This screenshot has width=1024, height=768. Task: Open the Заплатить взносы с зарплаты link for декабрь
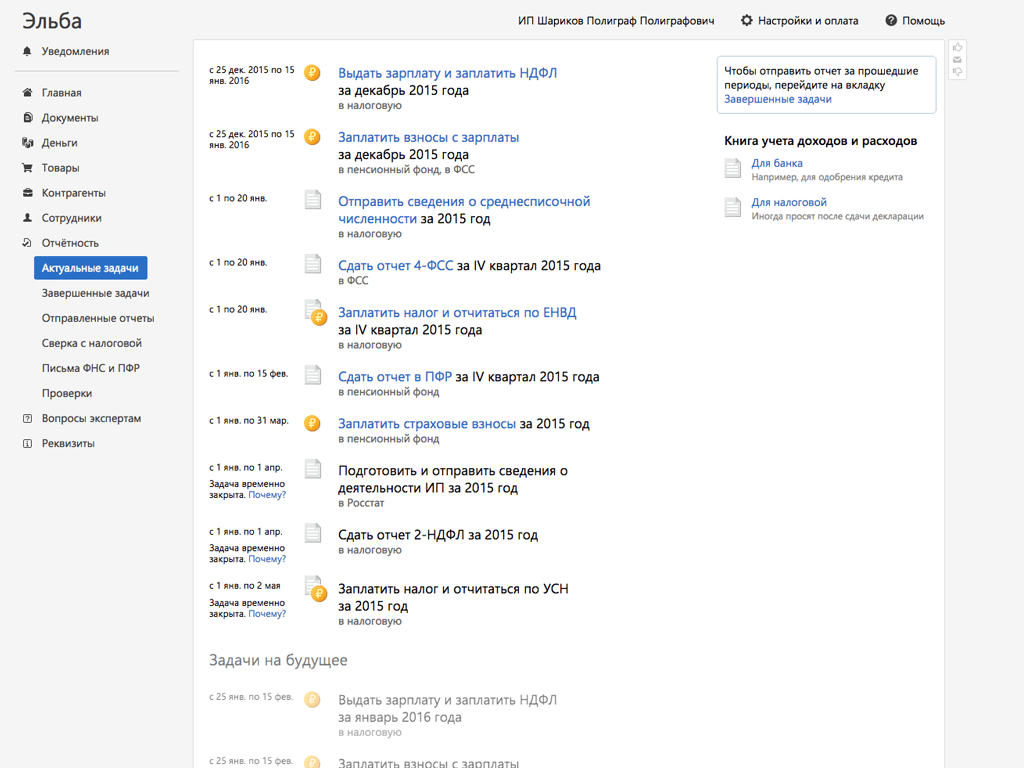(428, 137)
